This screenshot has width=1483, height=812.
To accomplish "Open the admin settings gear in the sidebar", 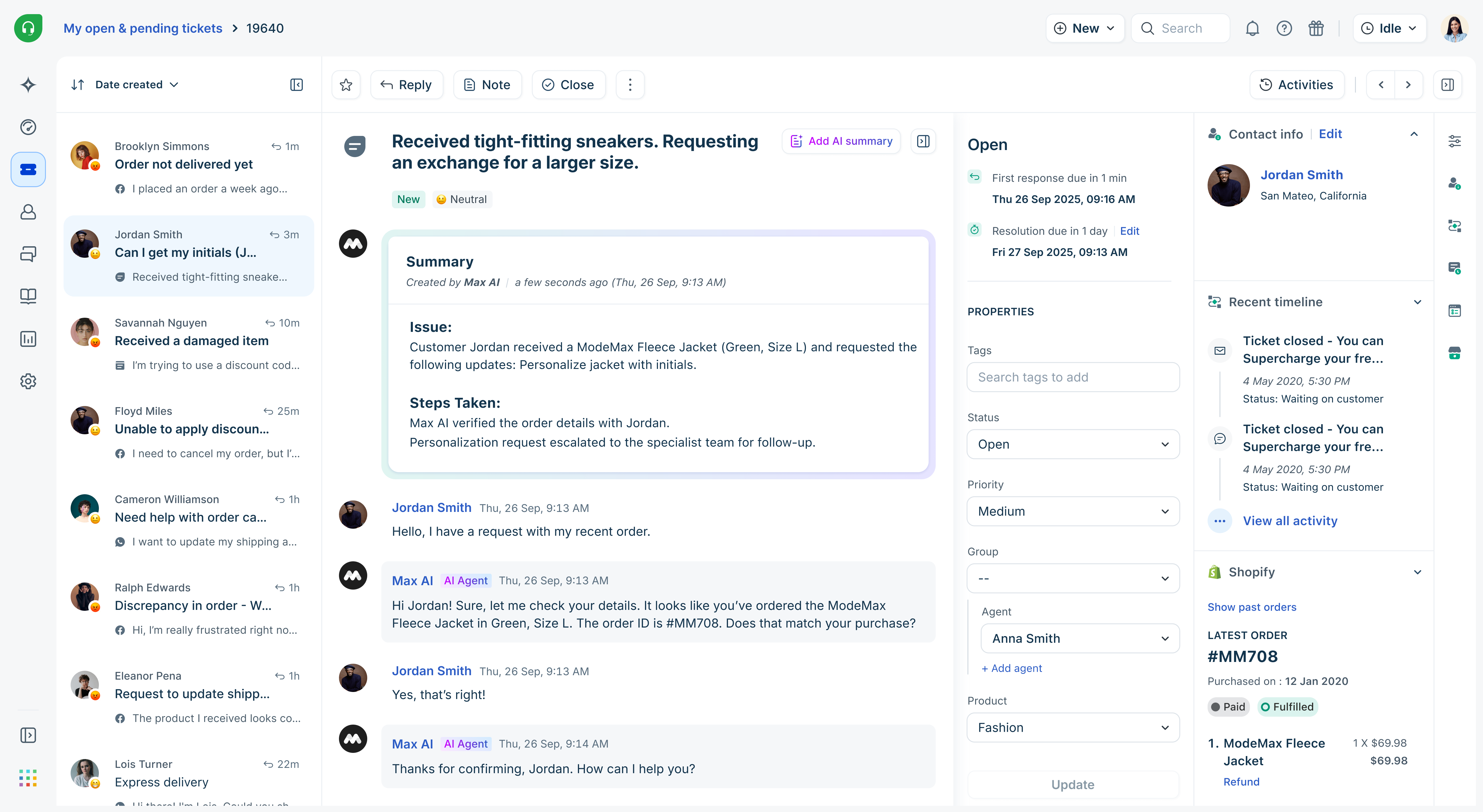I will click(x=28, y=381).
